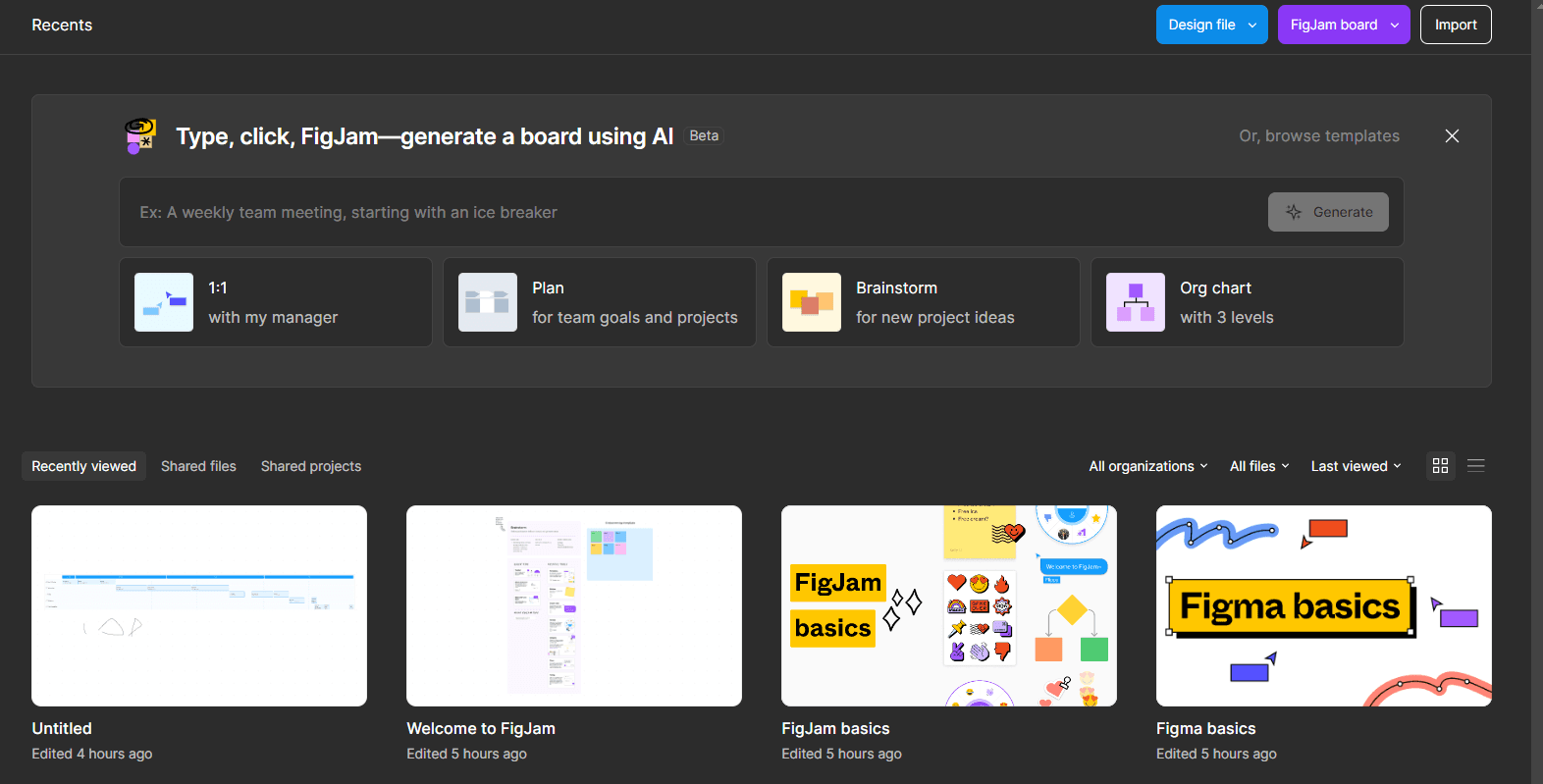Image resolution: width=1543 pixels, height=784 pixels.
Task: Open the Figma basics file thumbnail
Action: 1323,605
